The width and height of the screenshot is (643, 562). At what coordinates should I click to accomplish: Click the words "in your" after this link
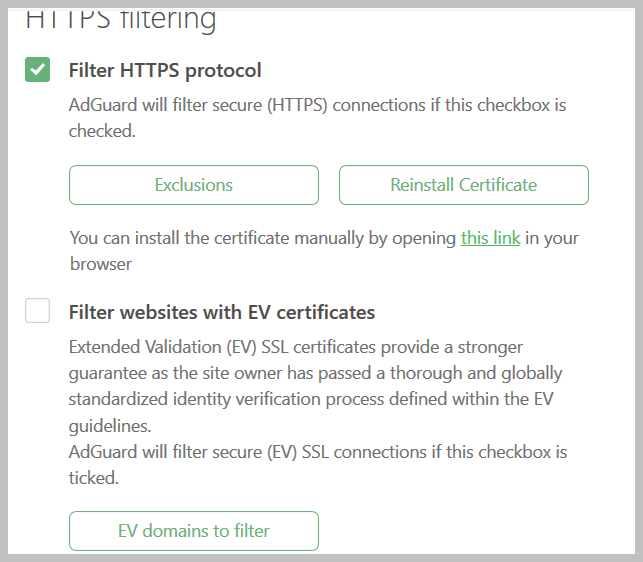point(552,239)
